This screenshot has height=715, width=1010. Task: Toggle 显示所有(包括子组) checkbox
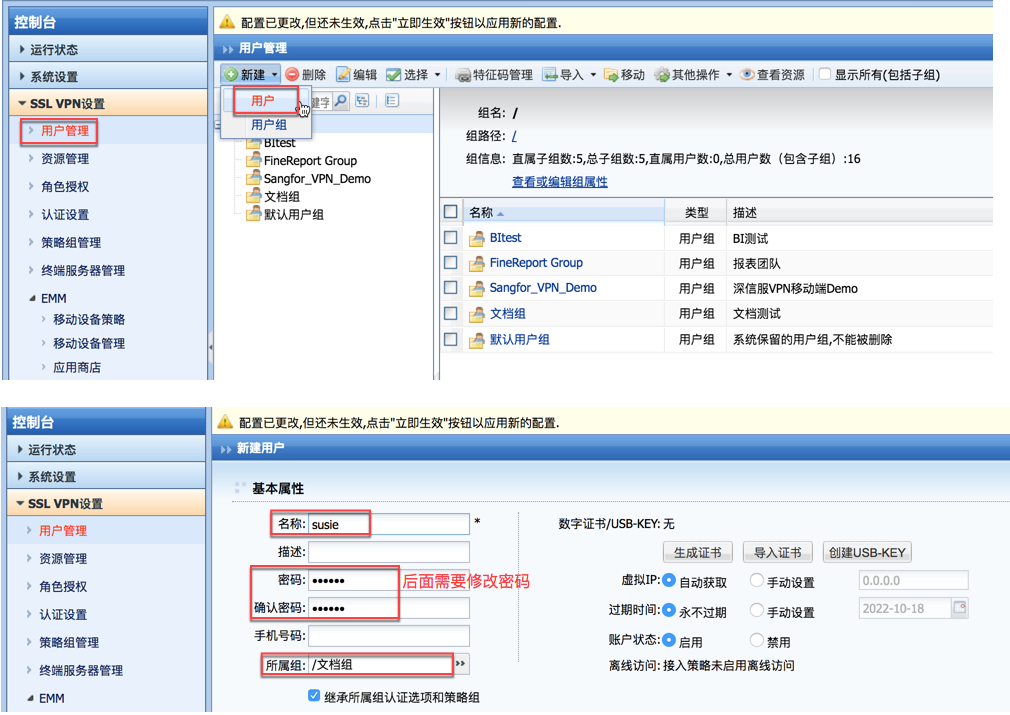[x=824, y=74]
